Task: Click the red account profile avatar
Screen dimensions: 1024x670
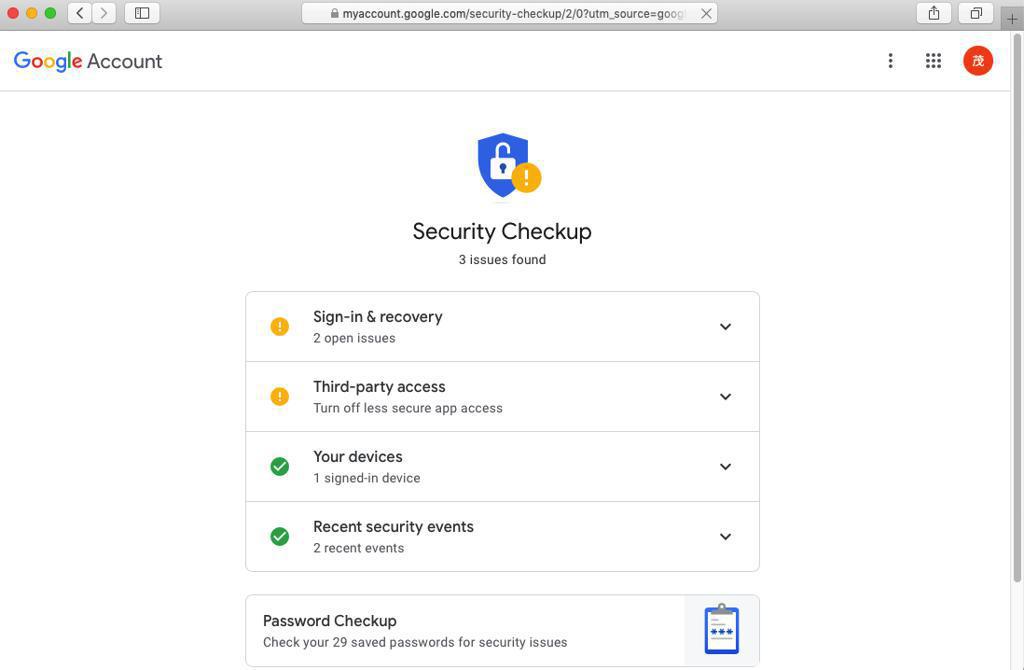Action: pos(978,61)
